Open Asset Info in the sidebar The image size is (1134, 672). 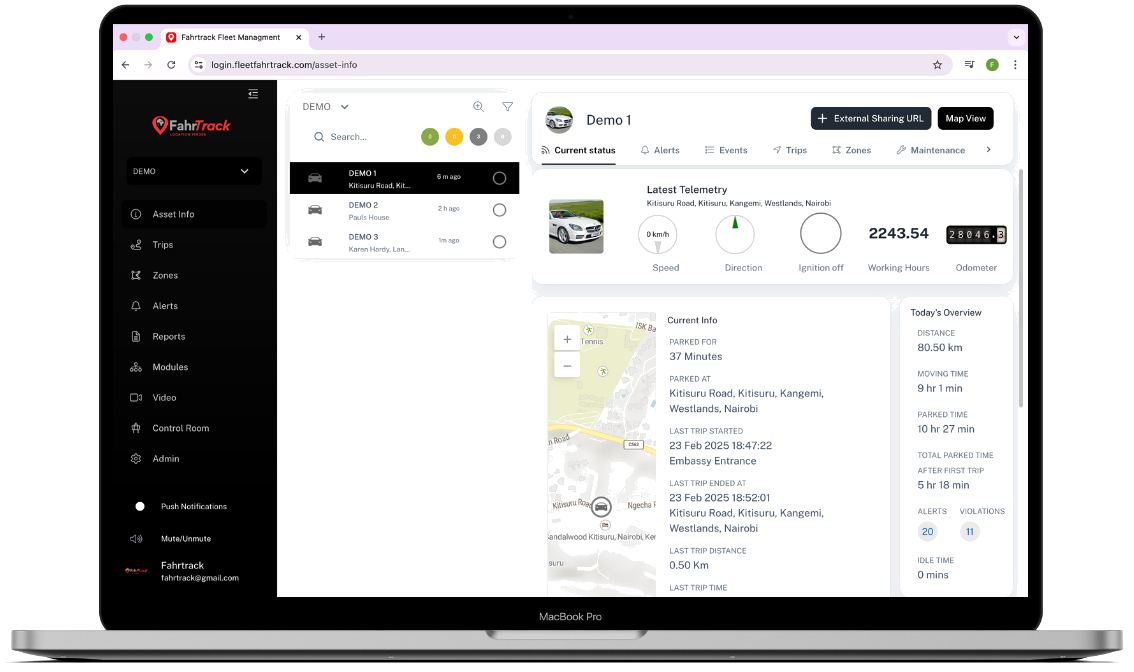pos(194,214)
